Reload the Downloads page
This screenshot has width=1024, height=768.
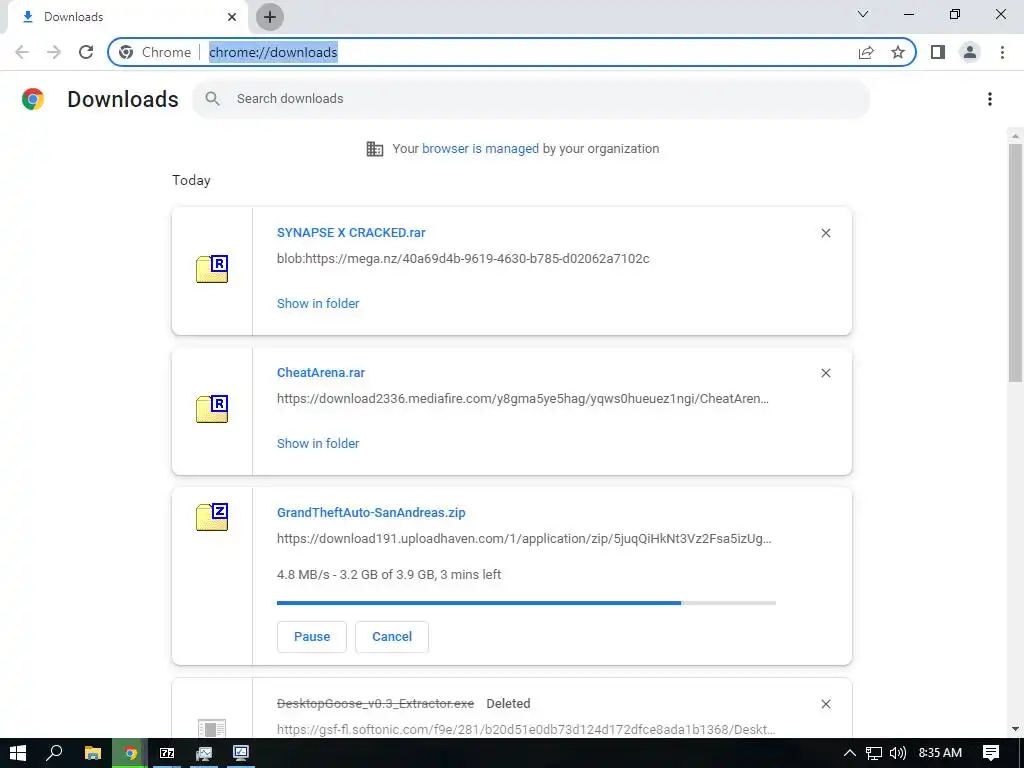click(x=86, y=52)
